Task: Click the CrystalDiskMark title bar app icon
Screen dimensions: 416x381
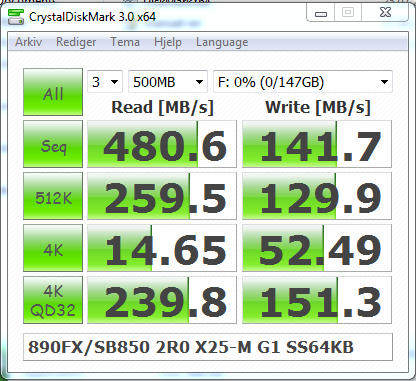Action: pyautogui.click(x=16, y=17)
